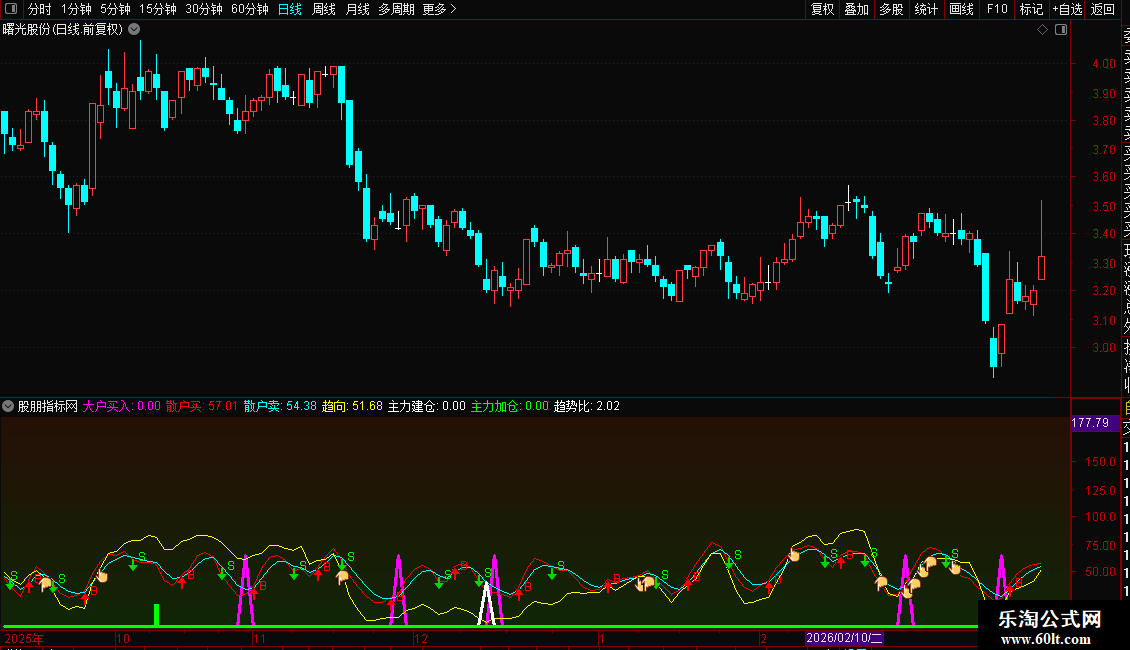Click the month 12 axis label
Screen dimensions: 1130x650
(x=421, y=638)
